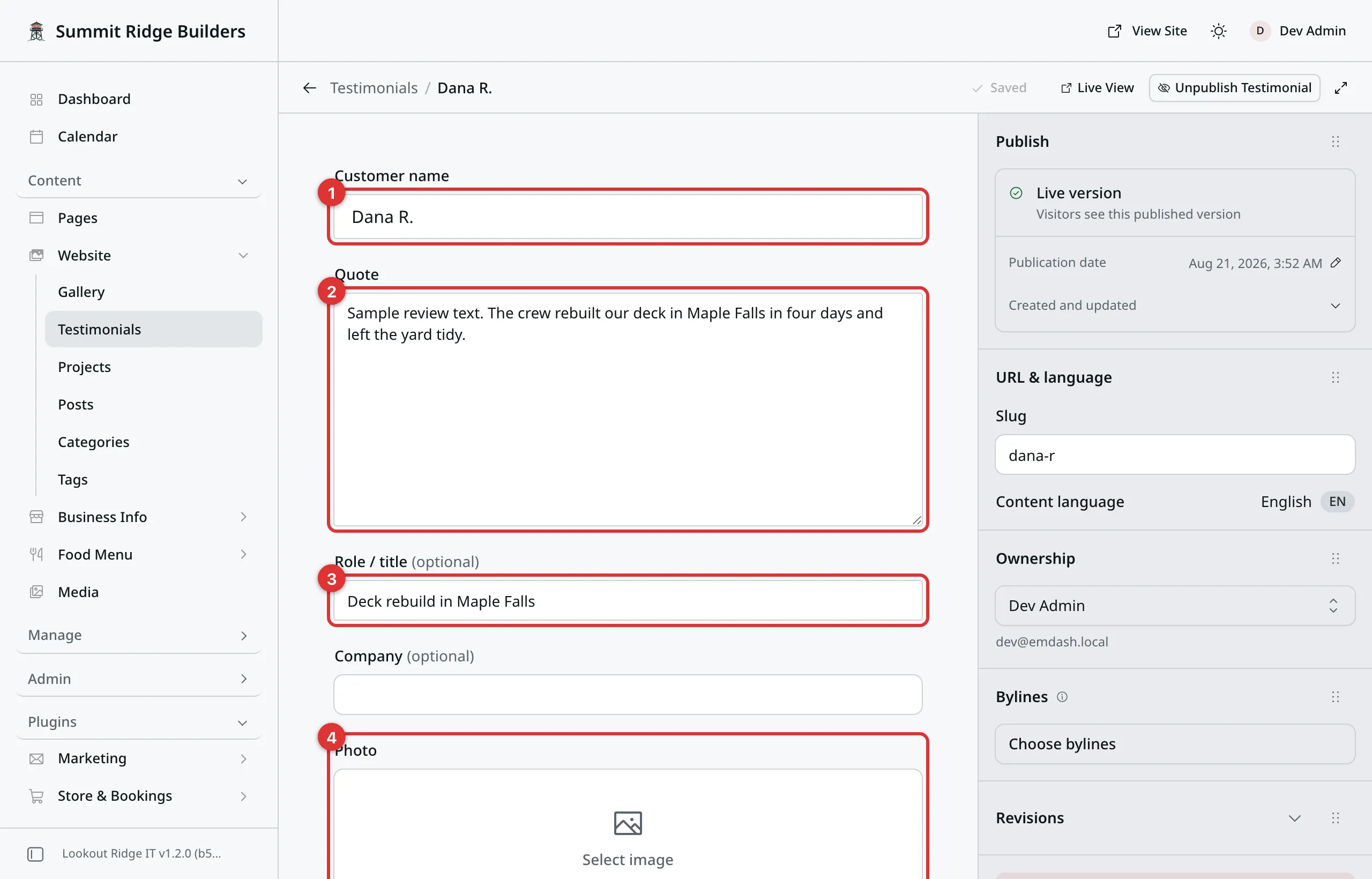Collapse sidebar with bottom-left panel icon

pyautogui.click(x=35, y=854)
